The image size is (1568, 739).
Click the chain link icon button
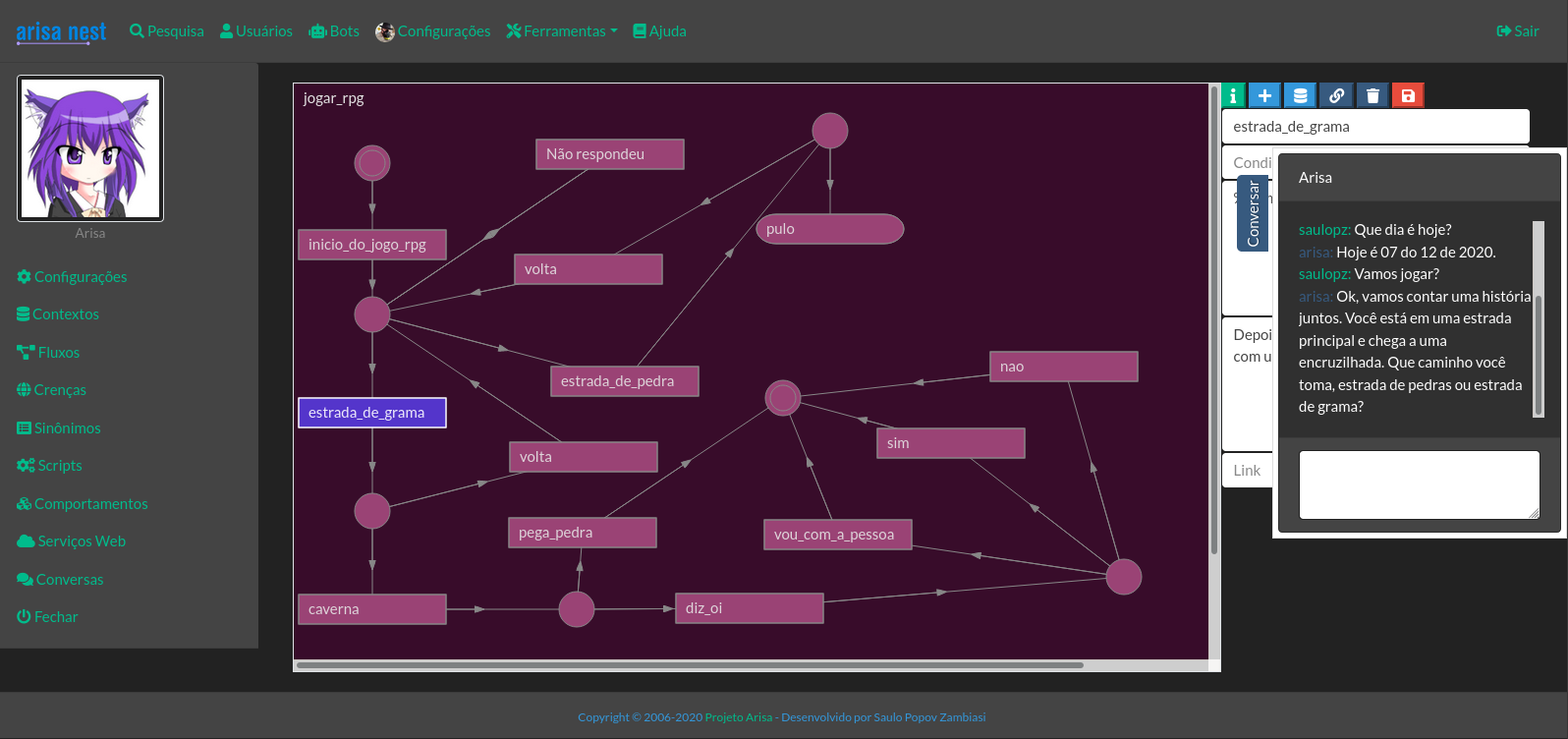[1336, 95]
